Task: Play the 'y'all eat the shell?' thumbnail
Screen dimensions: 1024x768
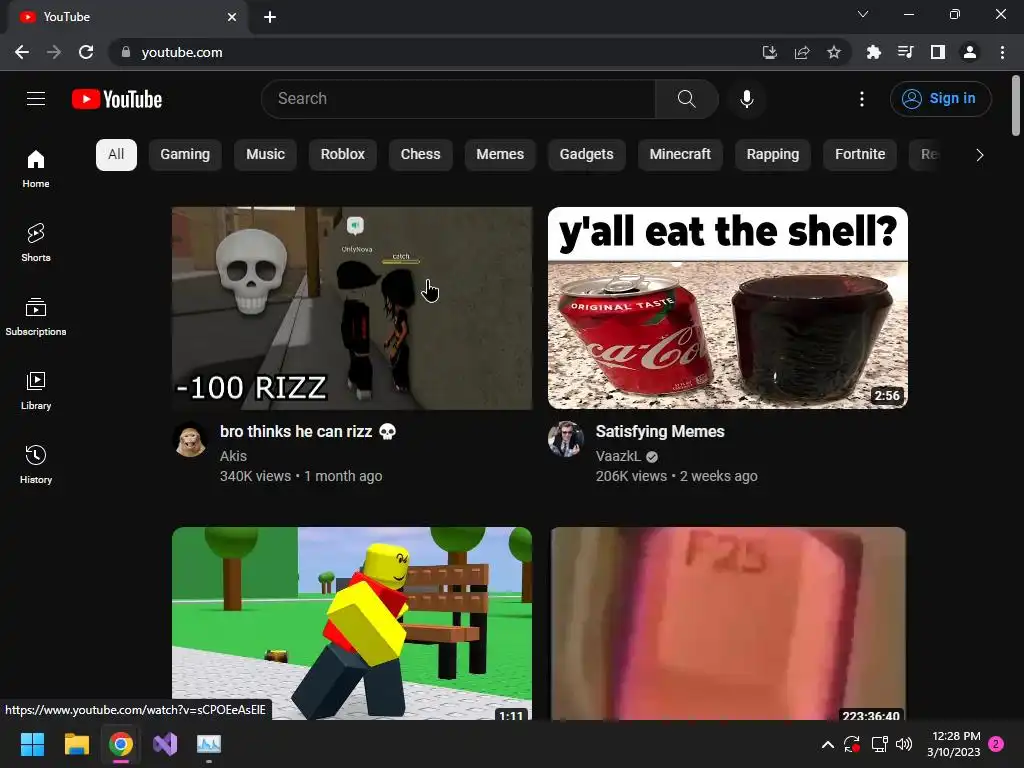Action: 728,308
